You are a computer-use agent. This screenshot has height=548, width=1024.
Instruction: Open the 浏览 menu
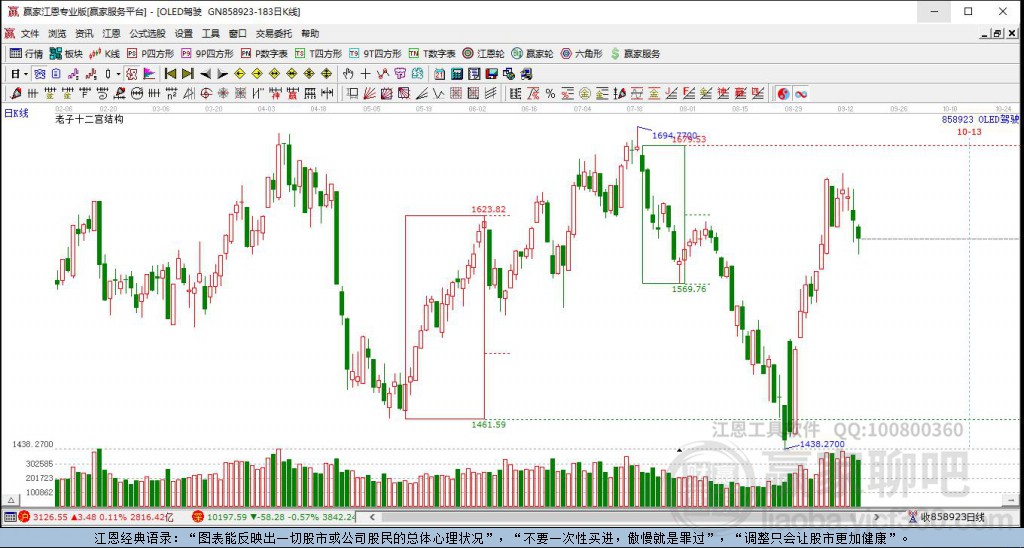coord(57,33)
